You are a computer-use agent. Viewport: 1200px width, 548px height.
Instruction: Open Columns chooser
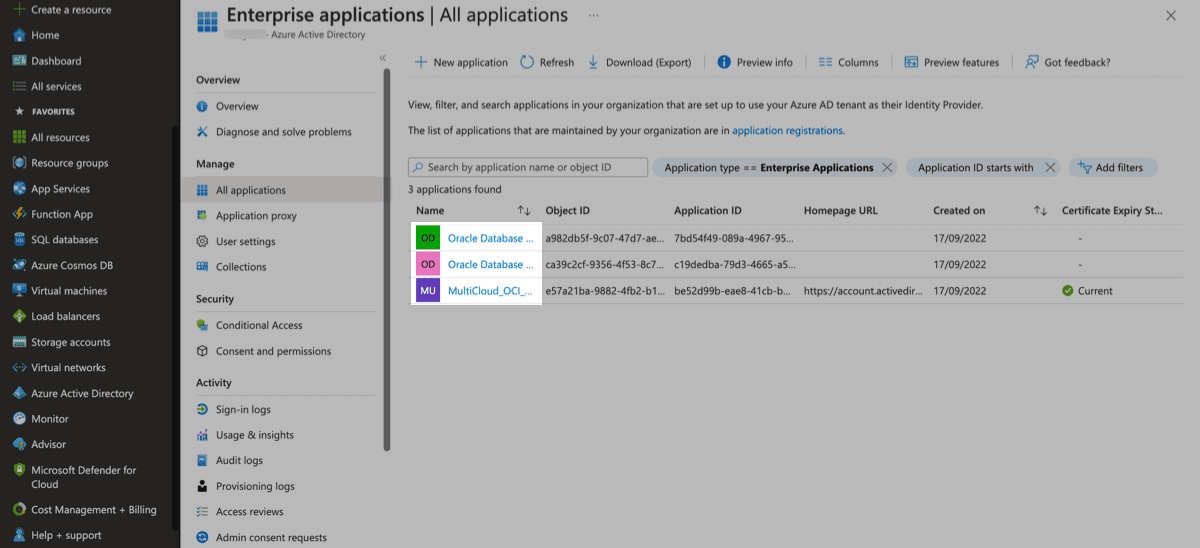pyautogui.click(x=848, y=62)
